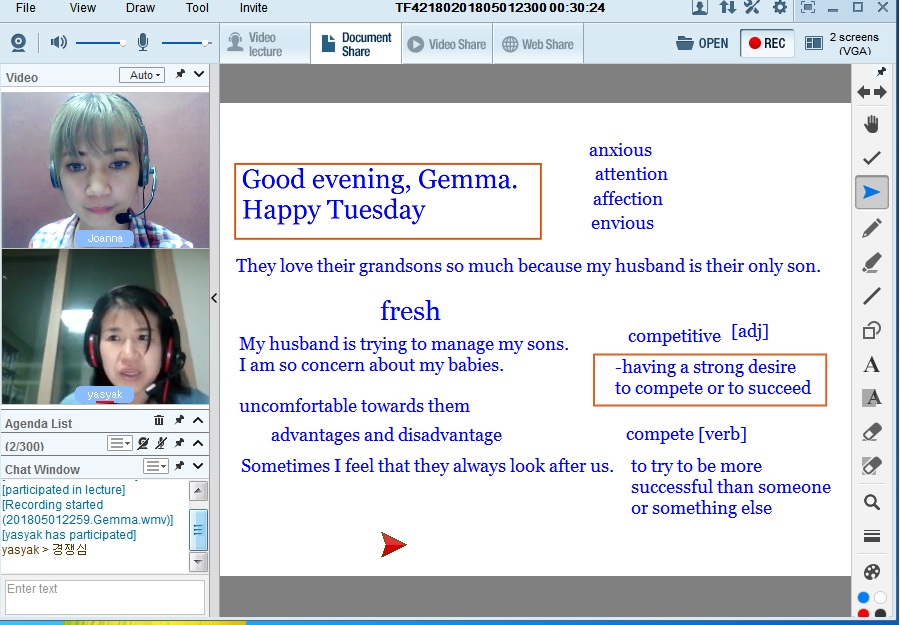This screenshot has height=625, width=900.
Task: Open the Chat Window options dropdown
Action: click(x=156, y=466)
